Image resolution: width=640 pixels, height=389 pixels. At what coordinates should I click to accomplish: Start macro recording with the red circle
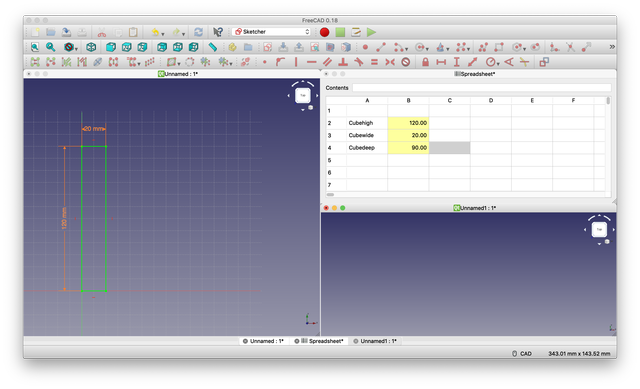(x=324, y=32)
